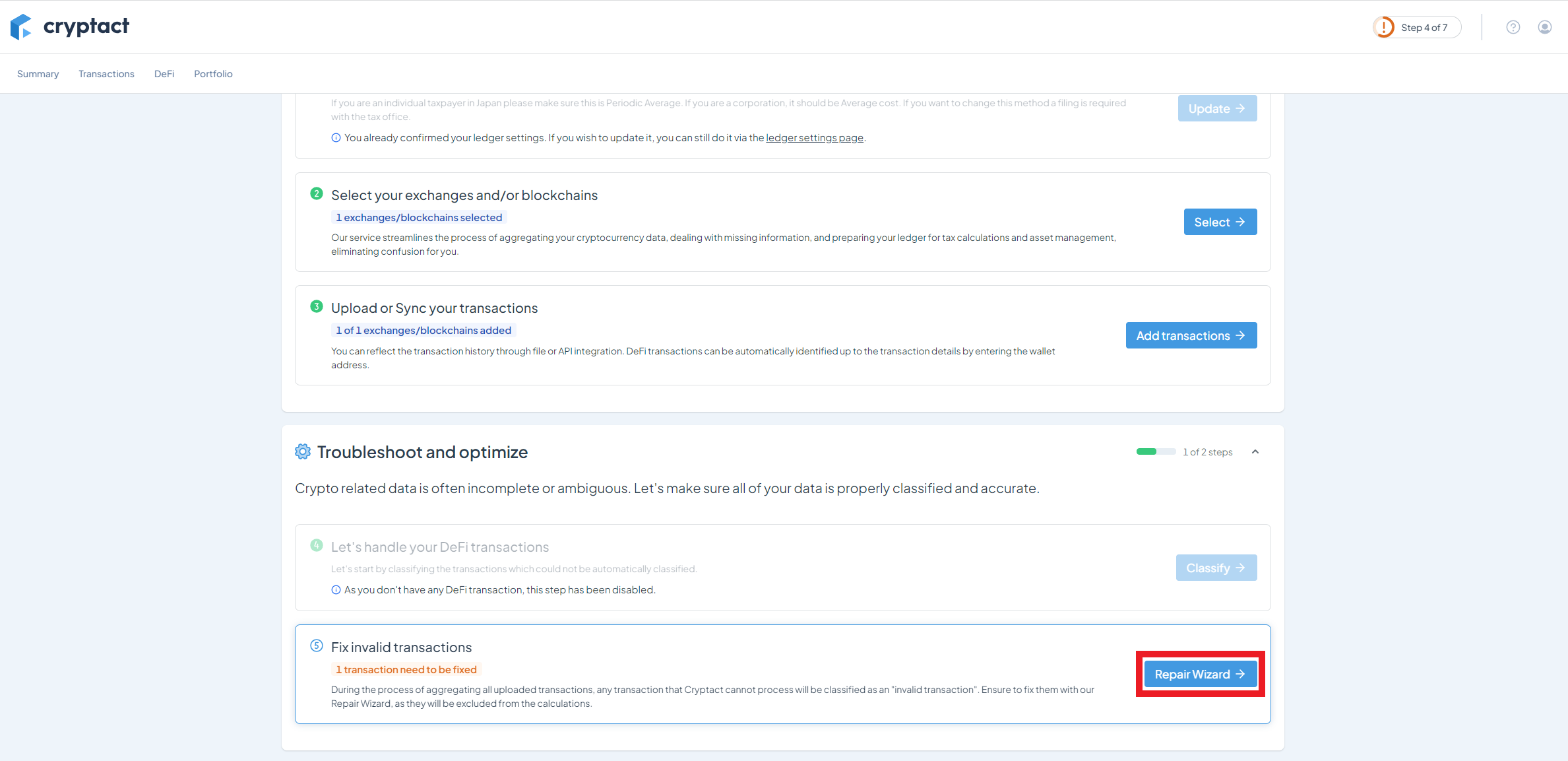This screenshot has height=761, width=1568.
Task: Open the user account profile icon
Action: coord(1545,27)
